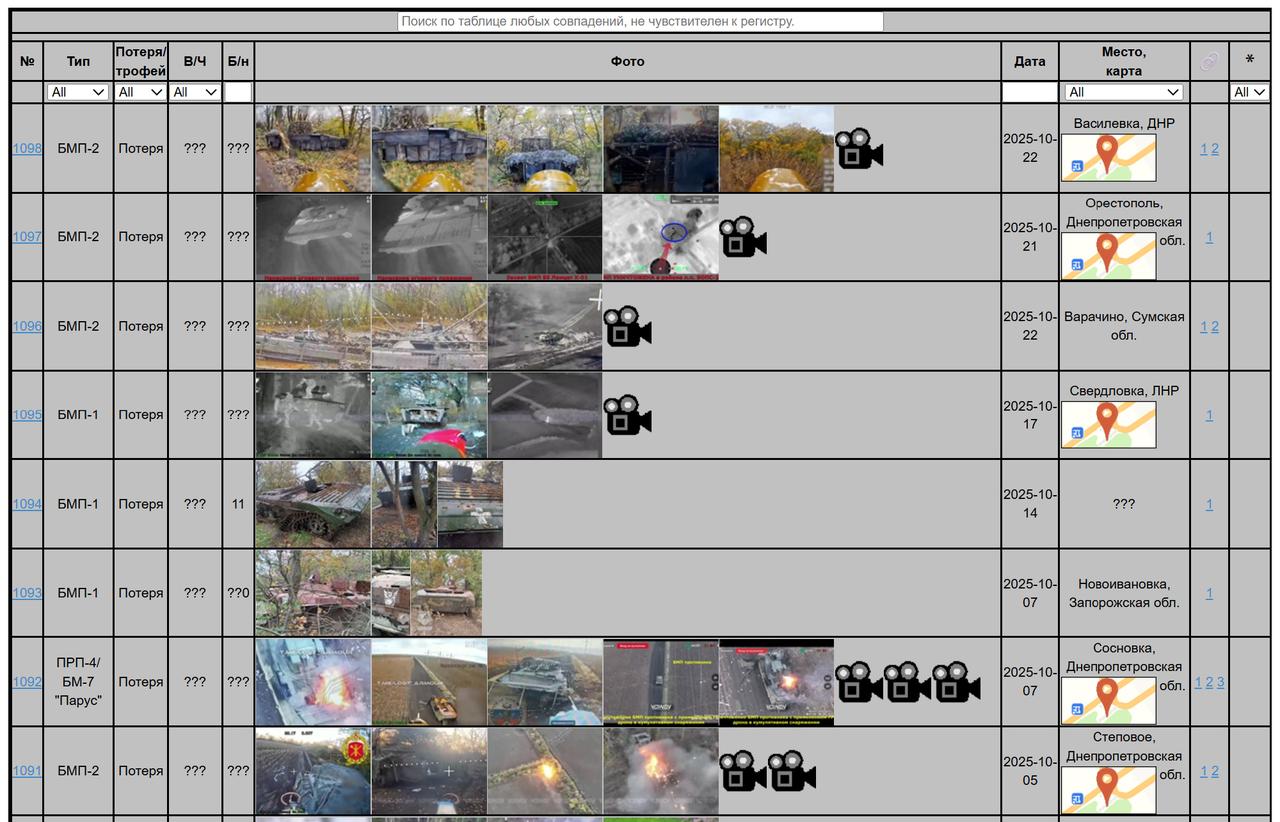Open the video icon in row 1095
The height and width of the screenshot is (822, 1280).
pos(627,415)
